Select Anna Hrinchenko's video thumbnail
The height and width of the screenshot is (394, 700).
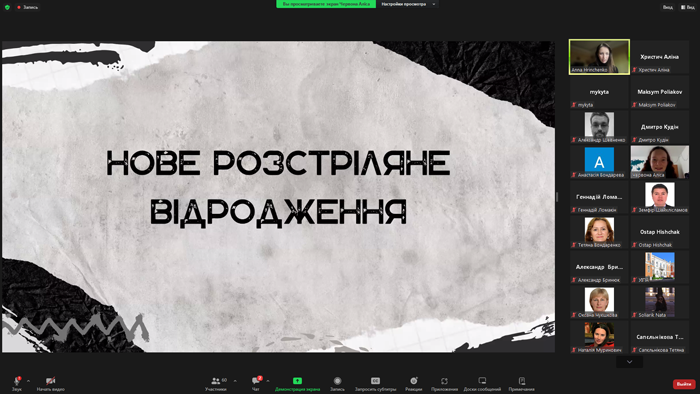tap(599, 57)
